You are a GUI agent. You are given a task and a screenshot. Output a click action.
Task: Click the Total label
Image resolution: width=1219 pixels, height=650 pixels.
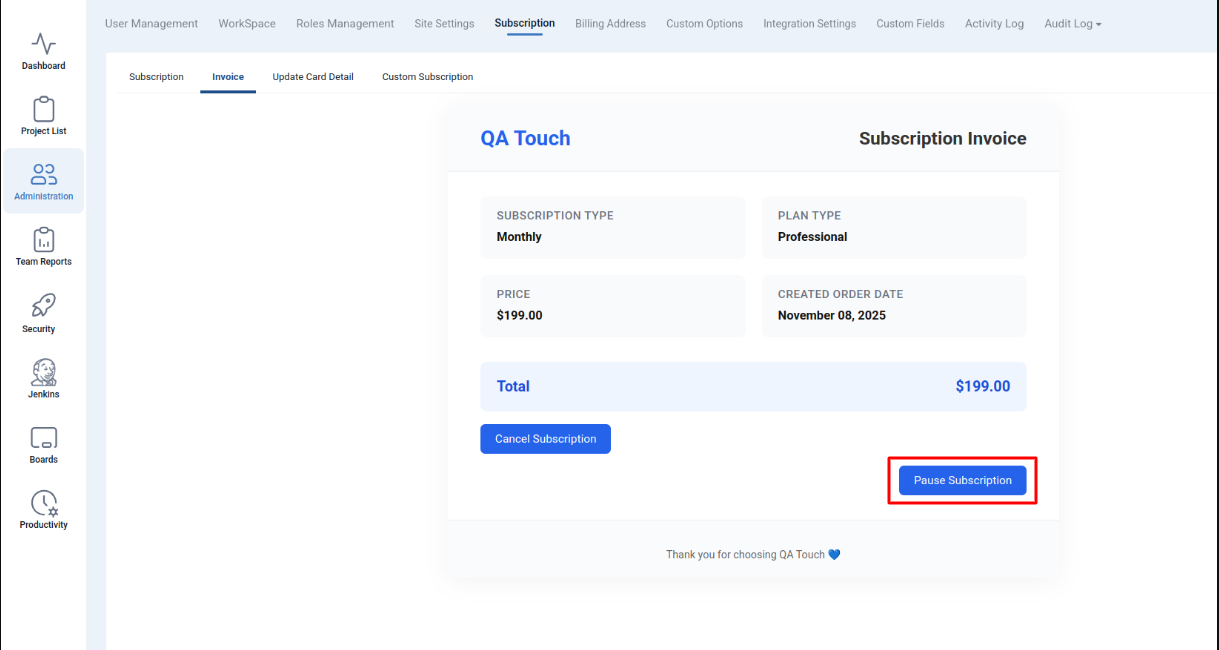click(513, 386)
